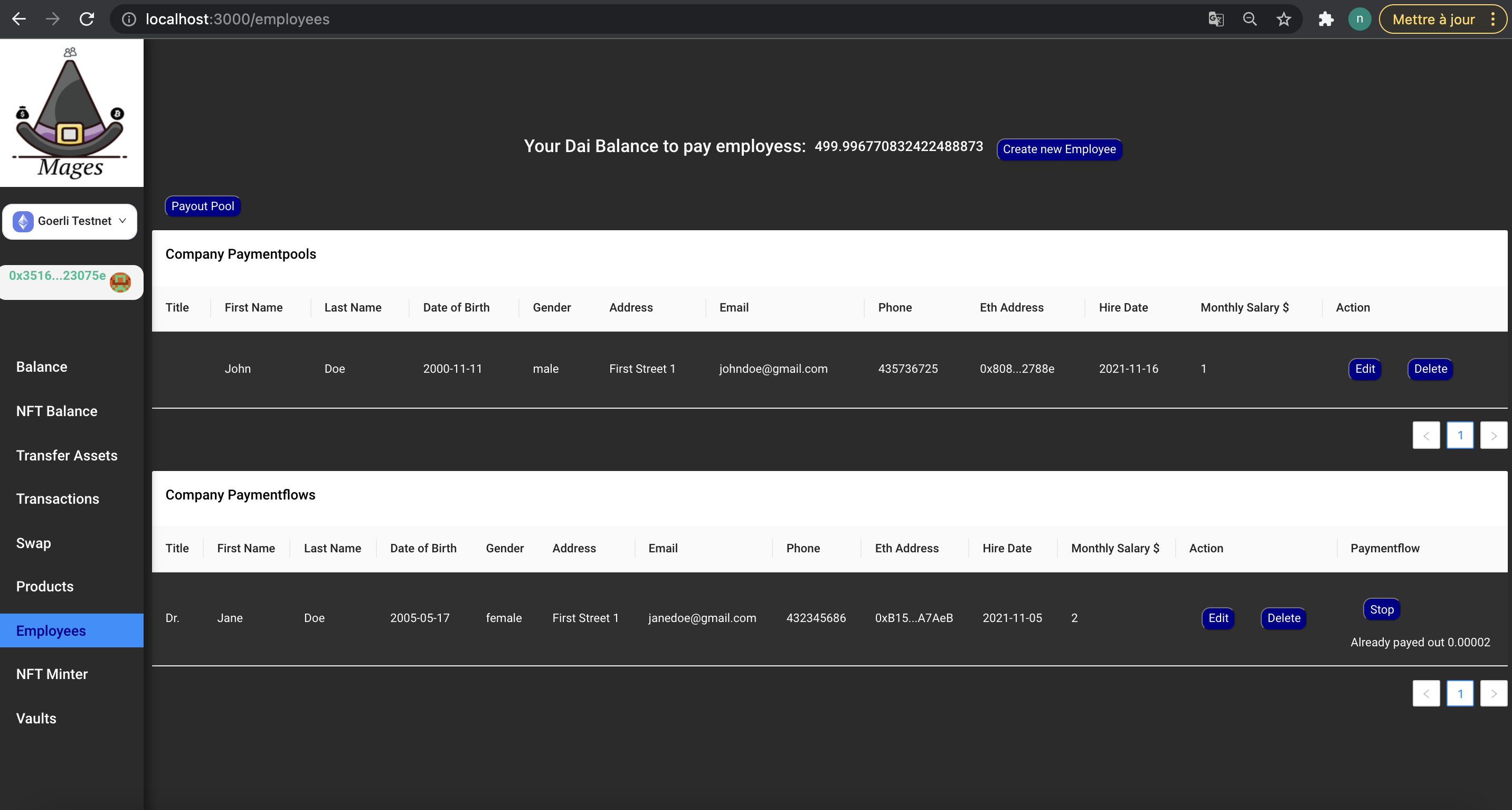Click the browser reload page icon
The image size is (1512, 810).
(x=87, y=19)
